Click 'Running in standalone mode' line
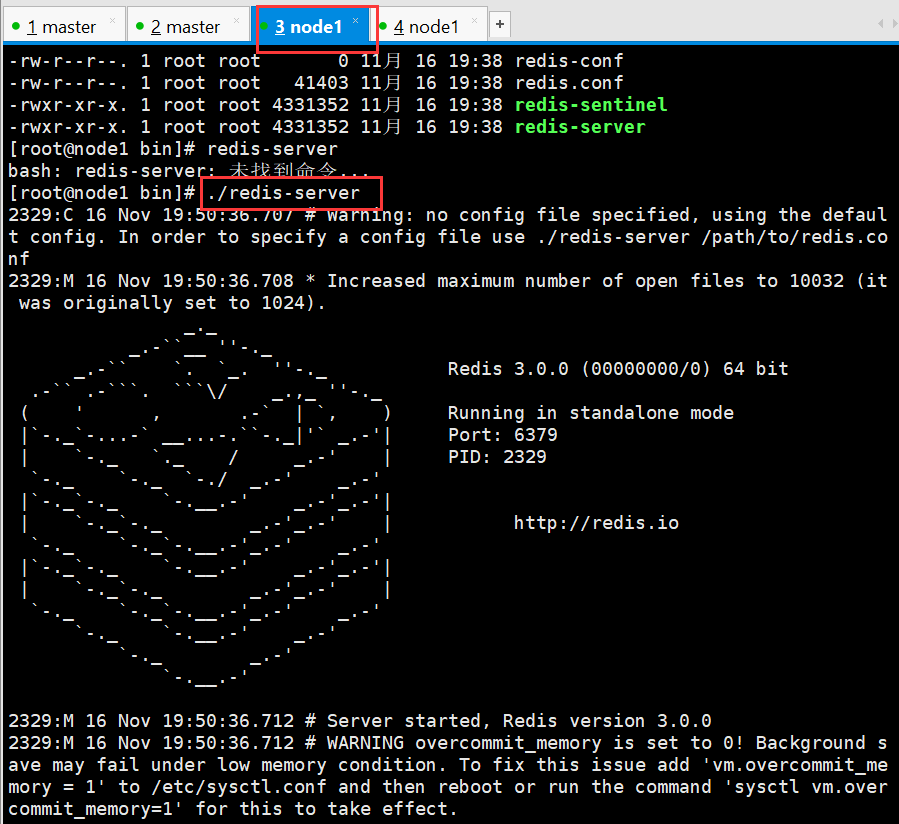 pyautogui.click(x=591, y=413)
